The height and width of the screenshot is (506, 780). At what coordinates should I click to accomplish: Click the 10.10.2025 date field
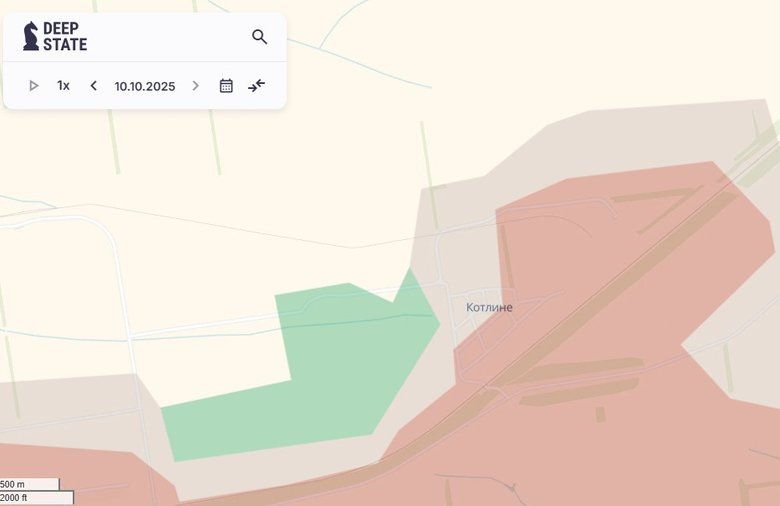(x=144, y=86)
